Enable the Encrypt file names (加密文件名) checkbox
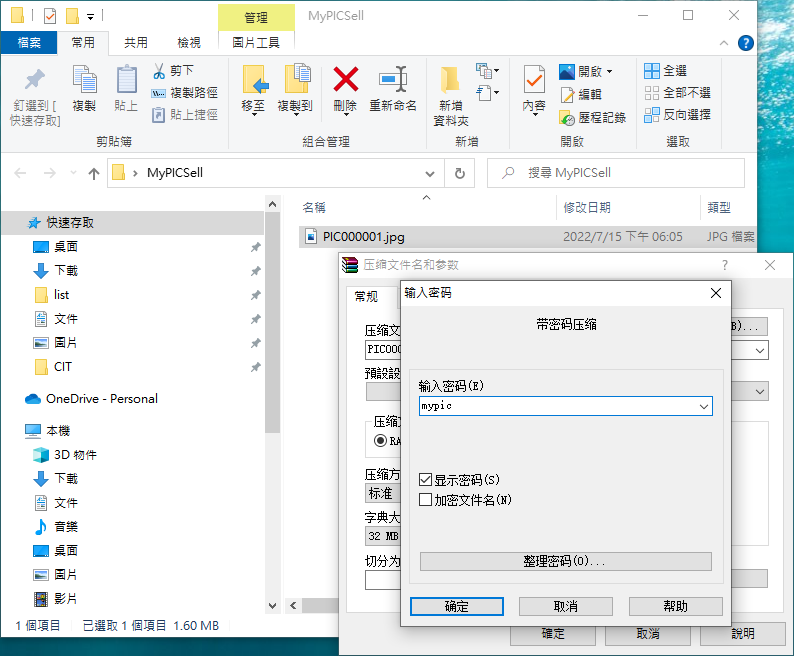The height and width of the screenshot is (656, 794). click(x=427, y=499)
